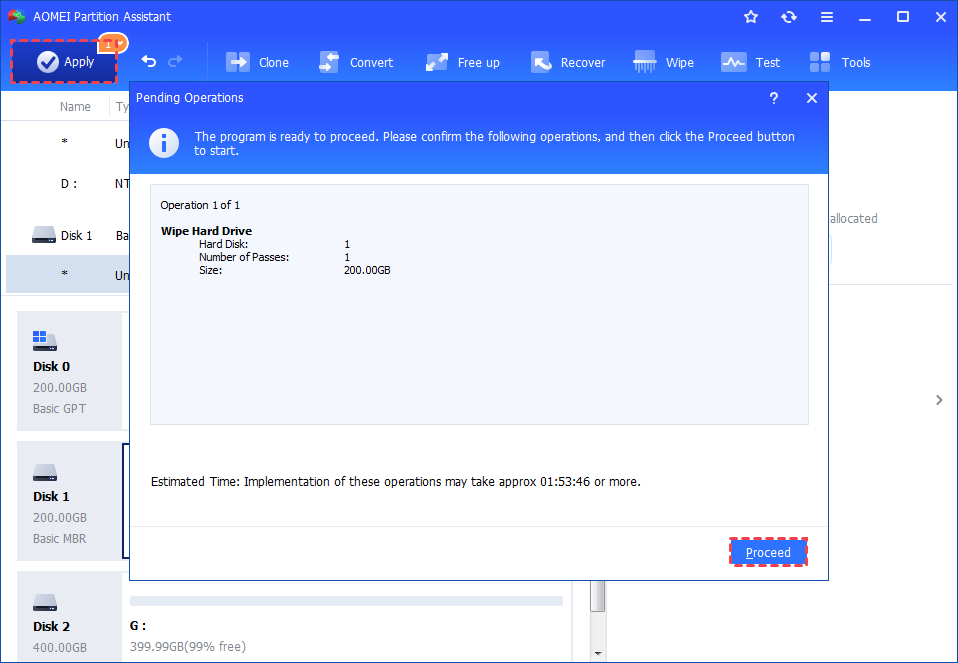Open the hamburger menu in title bar

pyautogui.click(x=827, y=17)
